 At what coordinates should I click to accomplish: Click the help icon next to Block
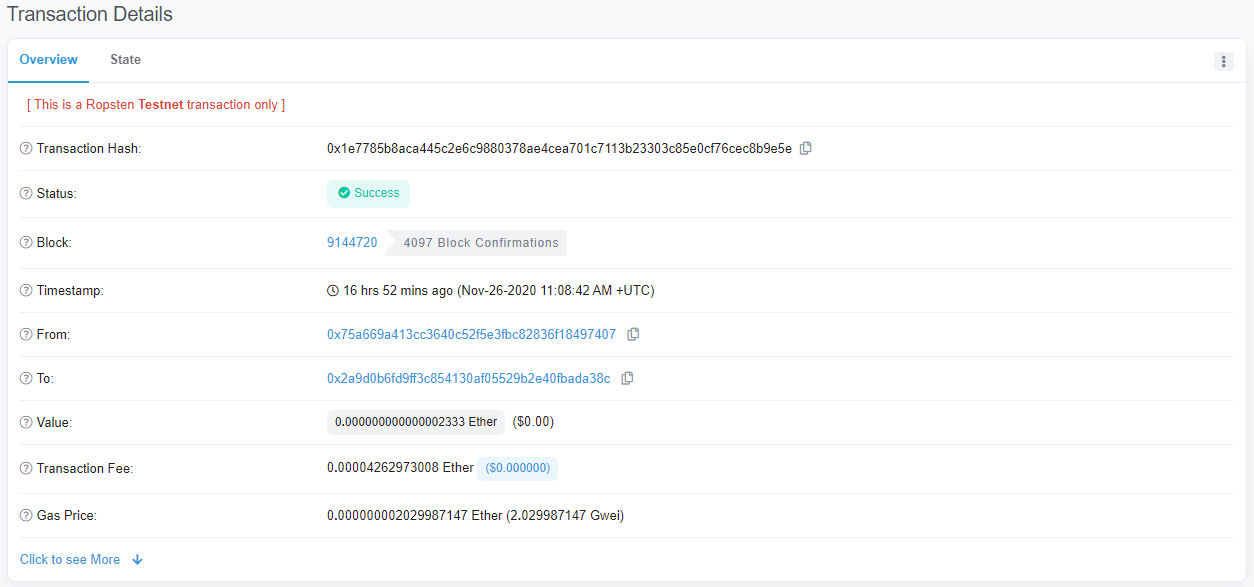click(x=26, y=243)
